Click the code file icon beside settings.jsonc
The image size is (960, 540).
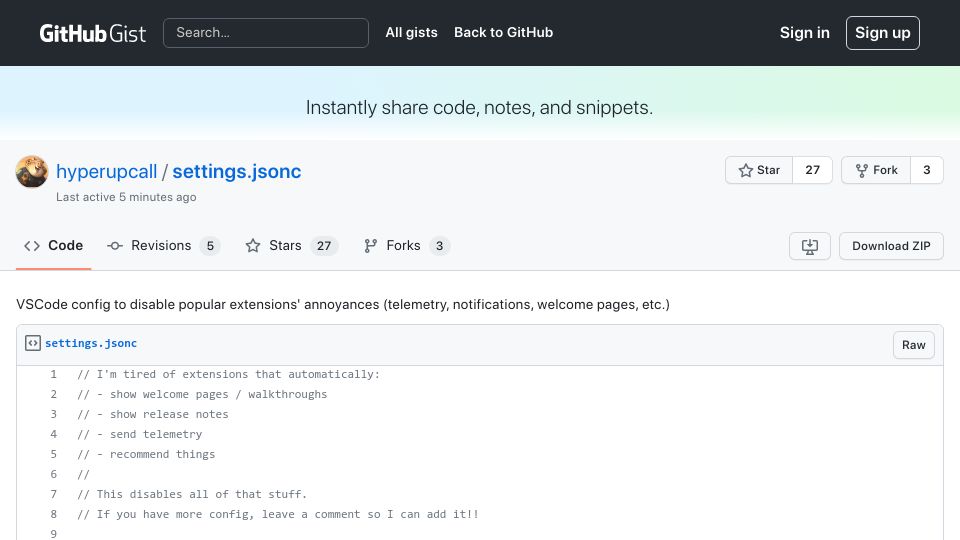[33, 343]
